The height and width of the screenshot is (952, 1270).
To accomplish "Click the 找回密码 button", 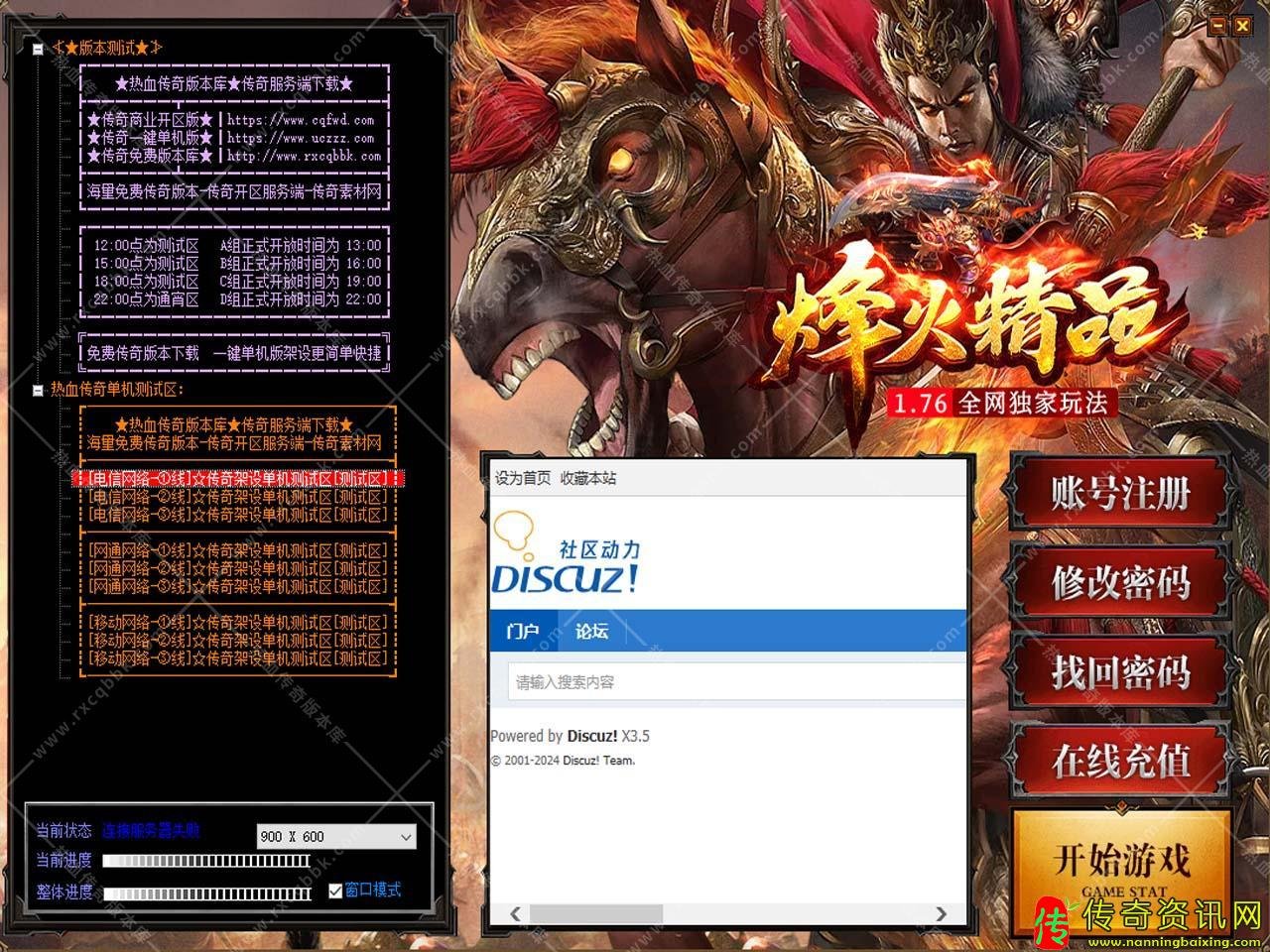I will tap(1119, 672).
